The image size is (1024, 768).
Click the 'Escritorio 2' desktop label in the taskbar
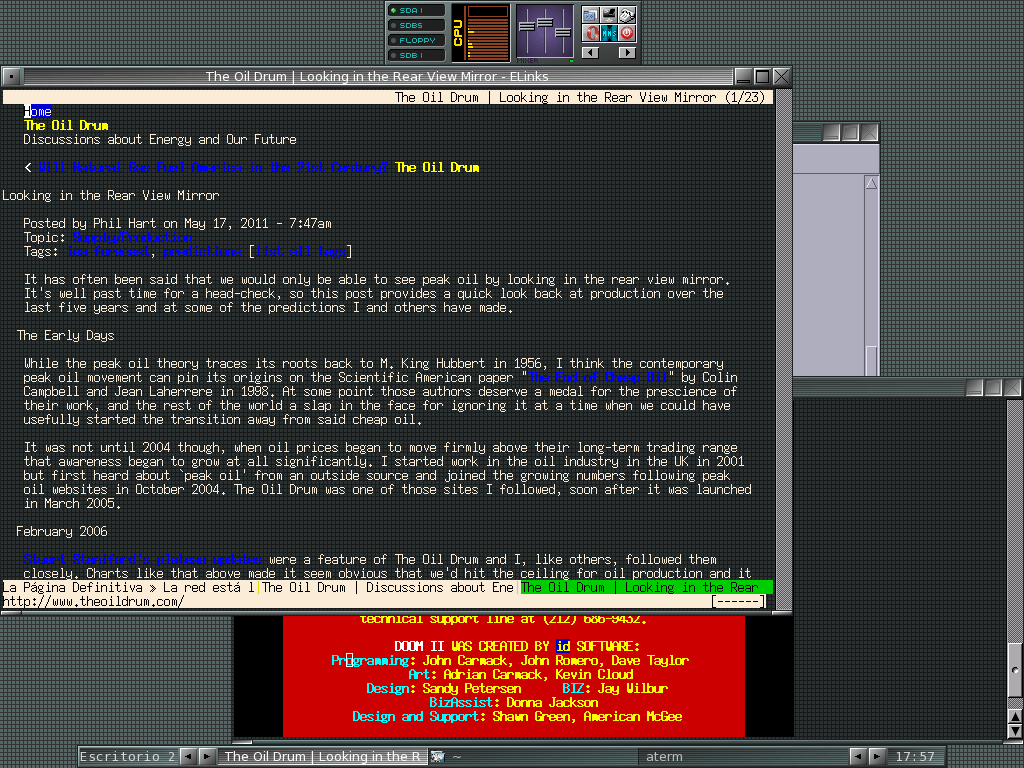[x=127, y=756]
